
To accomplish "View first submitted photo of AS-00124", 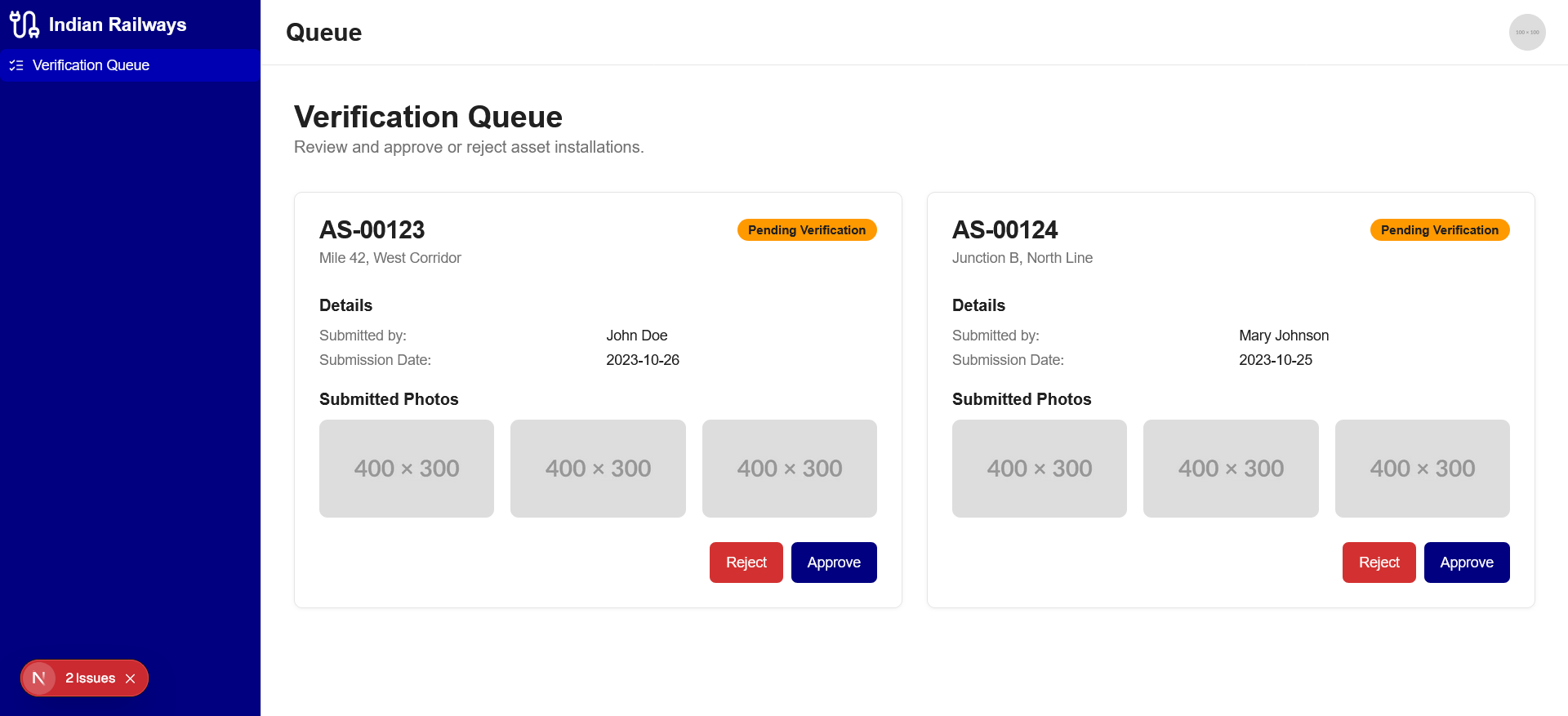I will (1039, 469).
